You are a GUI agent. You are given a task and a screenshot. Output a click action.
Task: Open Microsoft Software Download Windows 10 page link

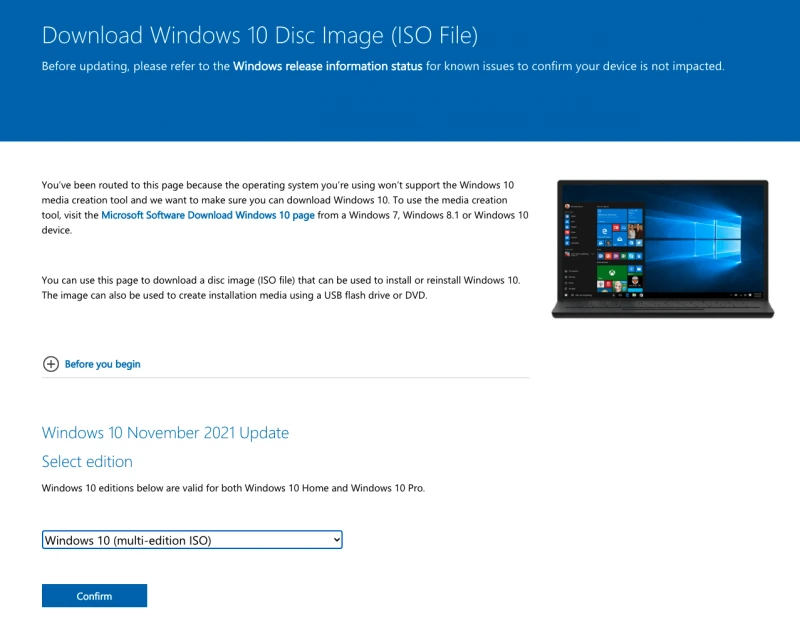coord(208,215)
